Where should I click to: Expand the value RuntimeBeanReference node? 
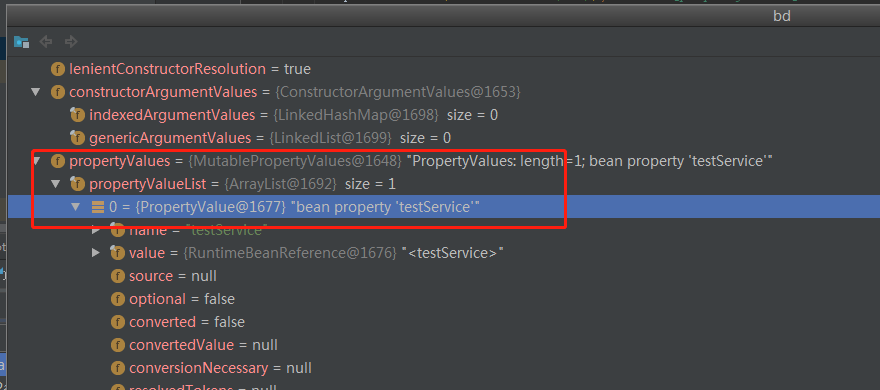[x=97, y=253]
